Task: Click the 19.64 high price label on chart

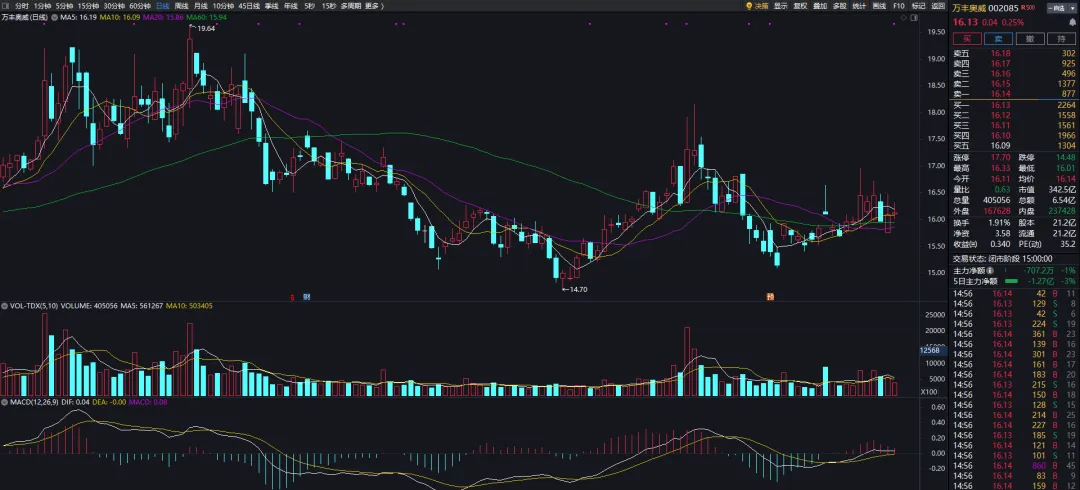Action: coord(205,28)
